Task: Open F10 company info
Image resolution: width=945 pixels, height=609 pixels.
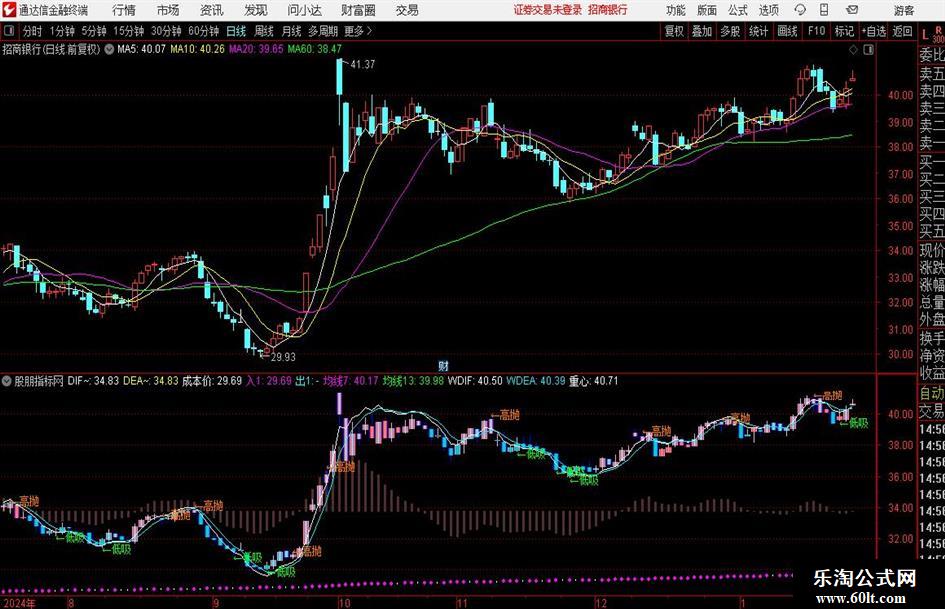Action: [x=816, y=31]
